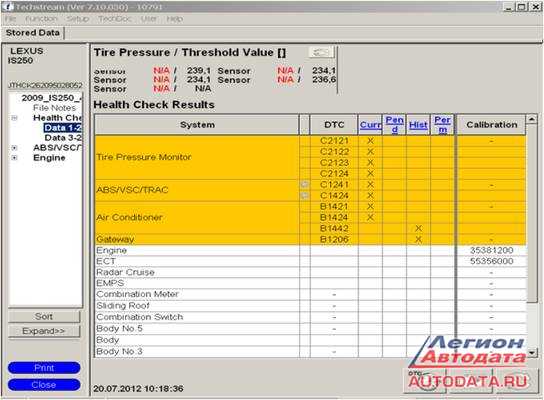Sort by the Perm column link

442,125
